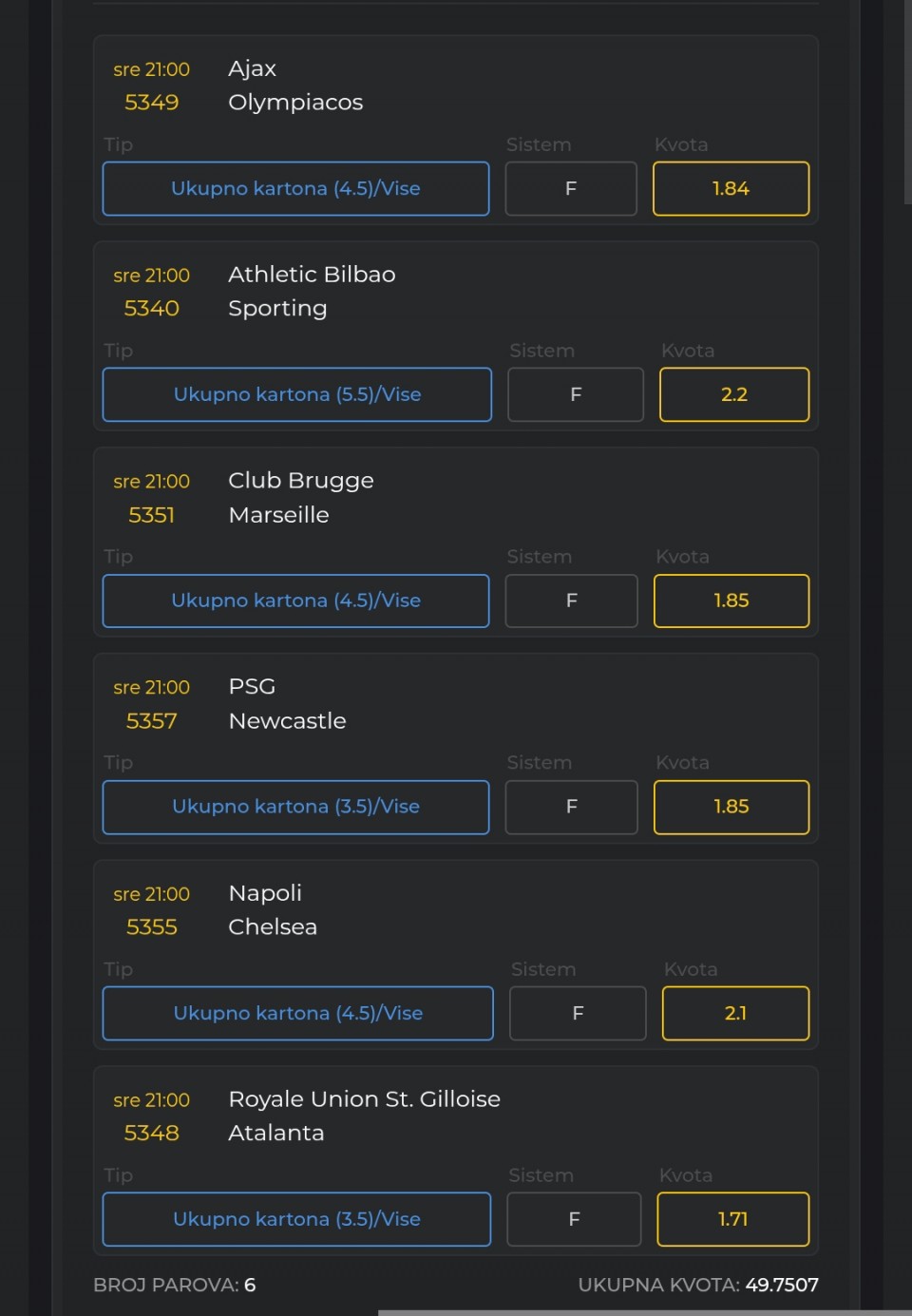This screenshot has width=912, height=1316.
Task: Click the 1.84 odds box
Action: 731,189
